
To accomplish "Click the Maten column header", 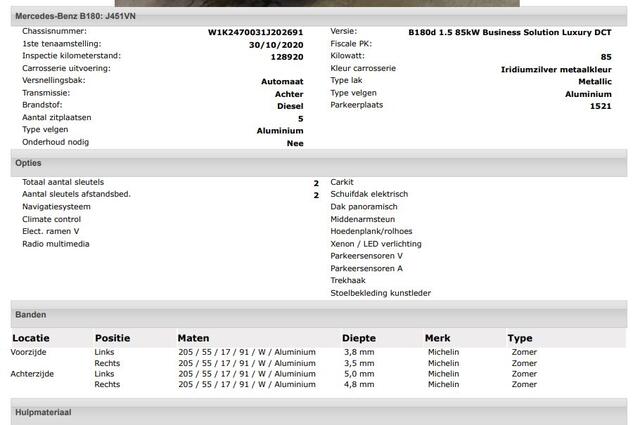I will [193, 338].
